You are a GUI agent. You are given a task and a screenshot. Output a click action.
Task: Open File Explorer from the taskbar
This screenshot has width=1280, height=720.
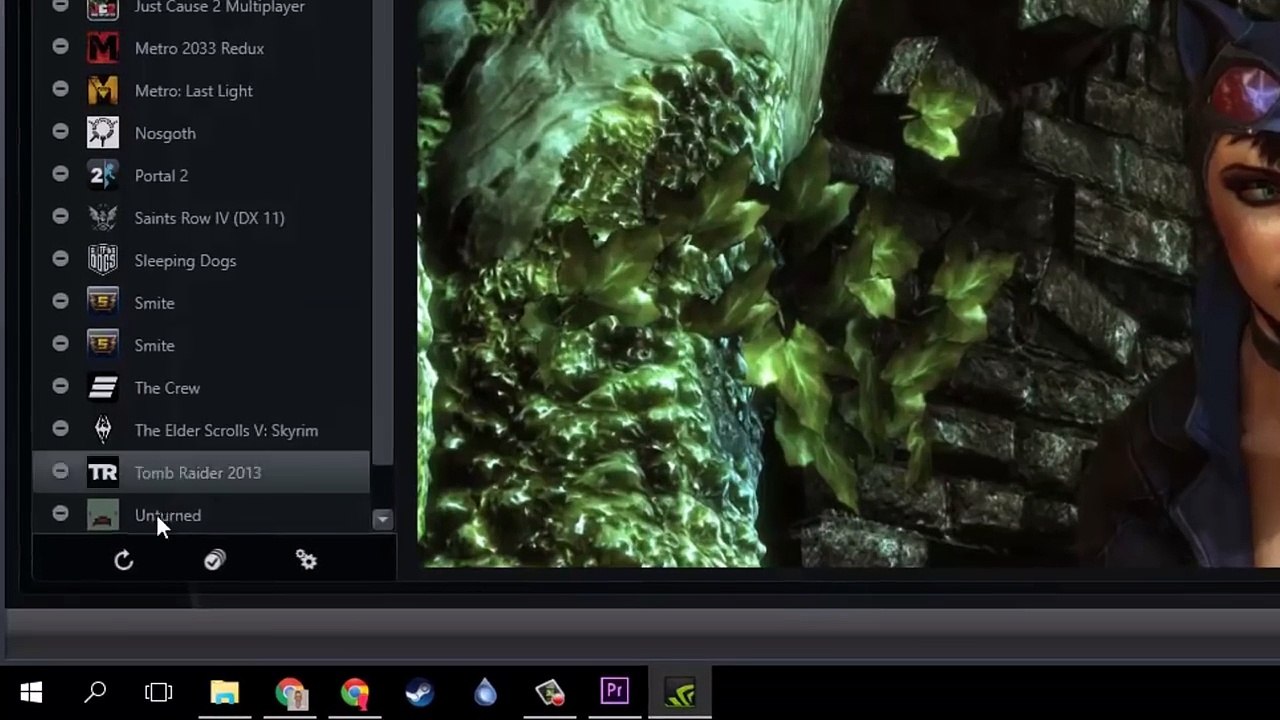pyautogui.click(x=225, y=692)
